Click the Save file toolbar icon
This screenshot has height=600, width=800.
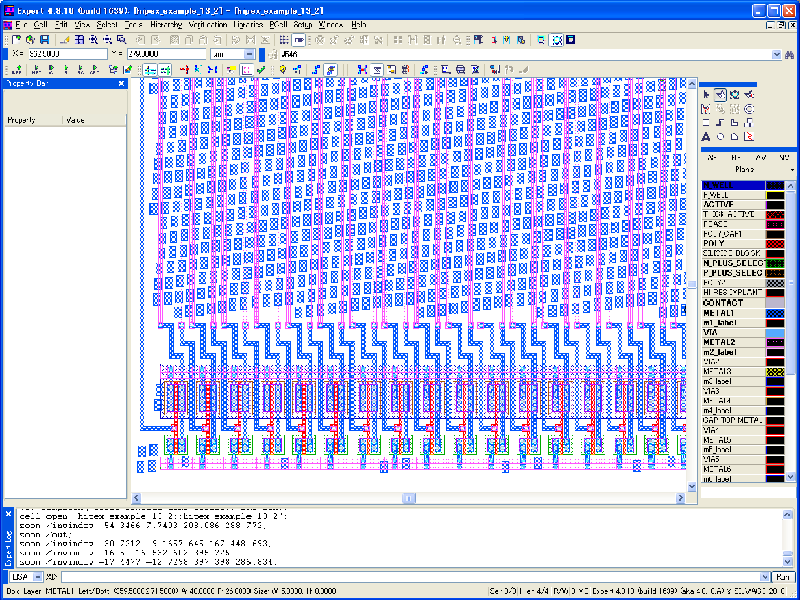click(46, 39)
